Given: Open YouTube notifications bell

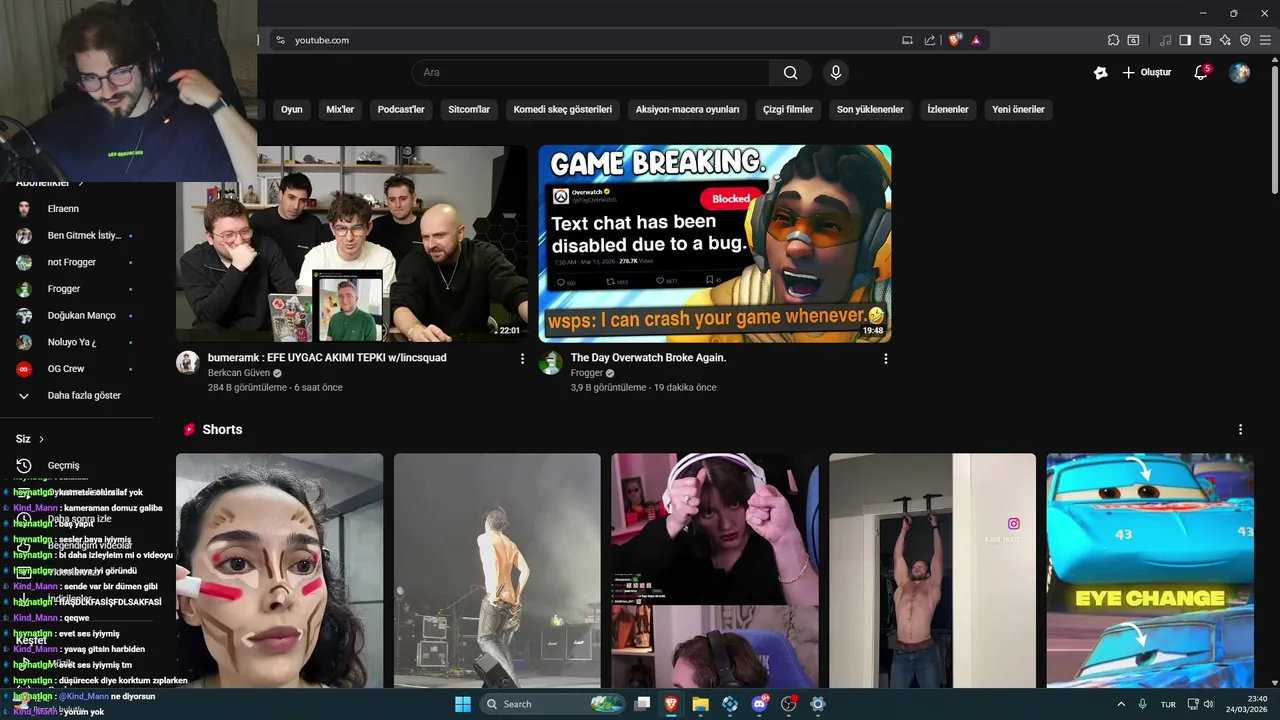Looking at the screenshot, I should click(x=1201, y=72).
